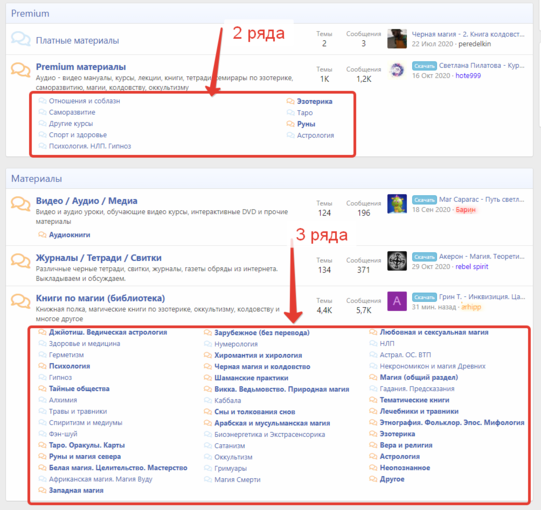Open the purple A avatar for arhipp
Image resolution: width=541 pixels, height=510 pixels.
coord(397,301)
